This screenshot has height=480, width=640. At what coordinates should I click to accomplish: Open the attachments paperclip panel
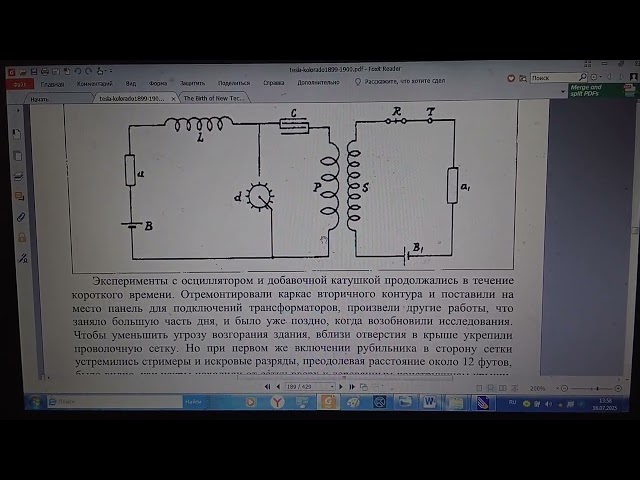21,217
